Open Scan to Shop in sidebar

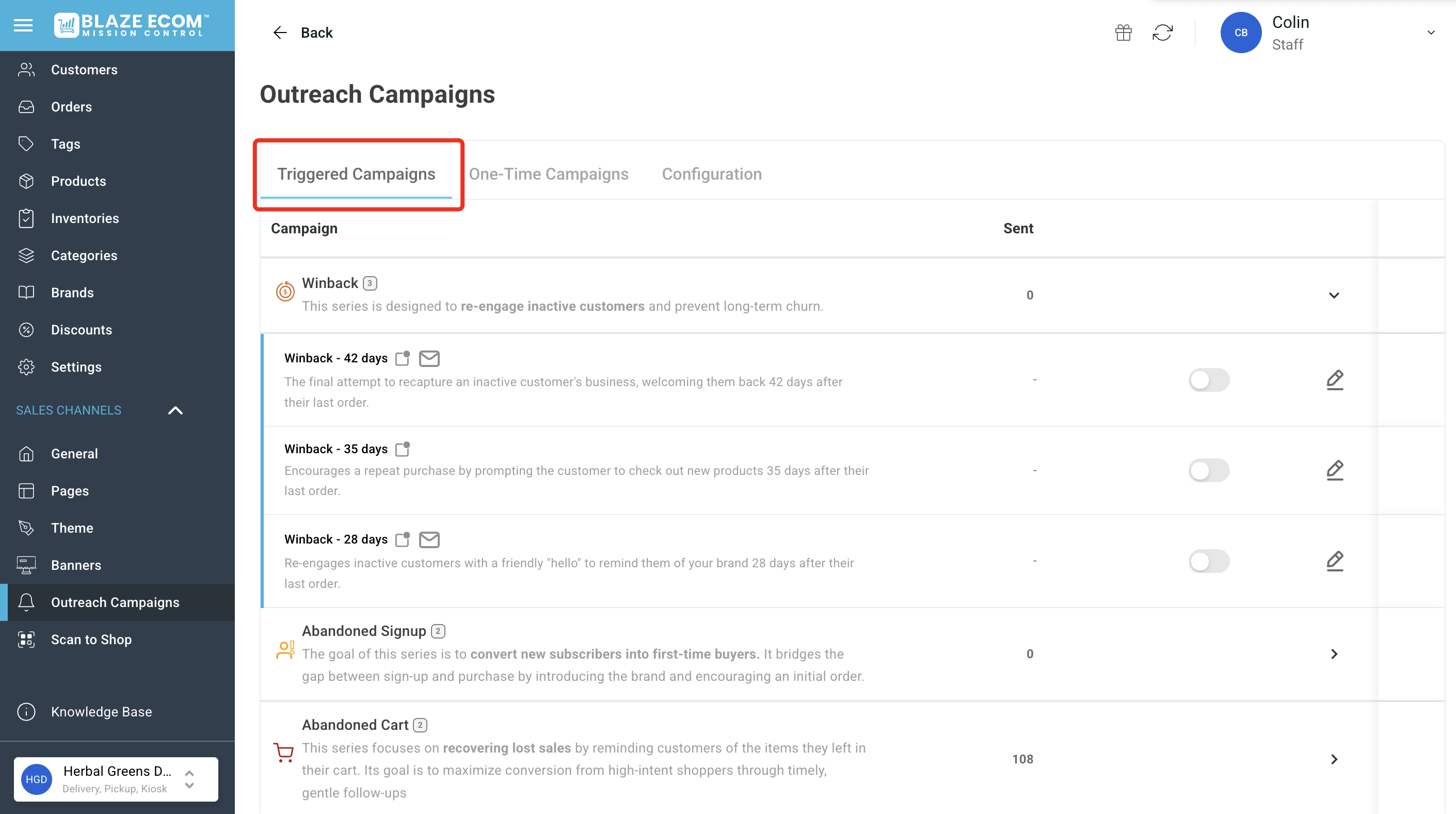coord(91,640)
